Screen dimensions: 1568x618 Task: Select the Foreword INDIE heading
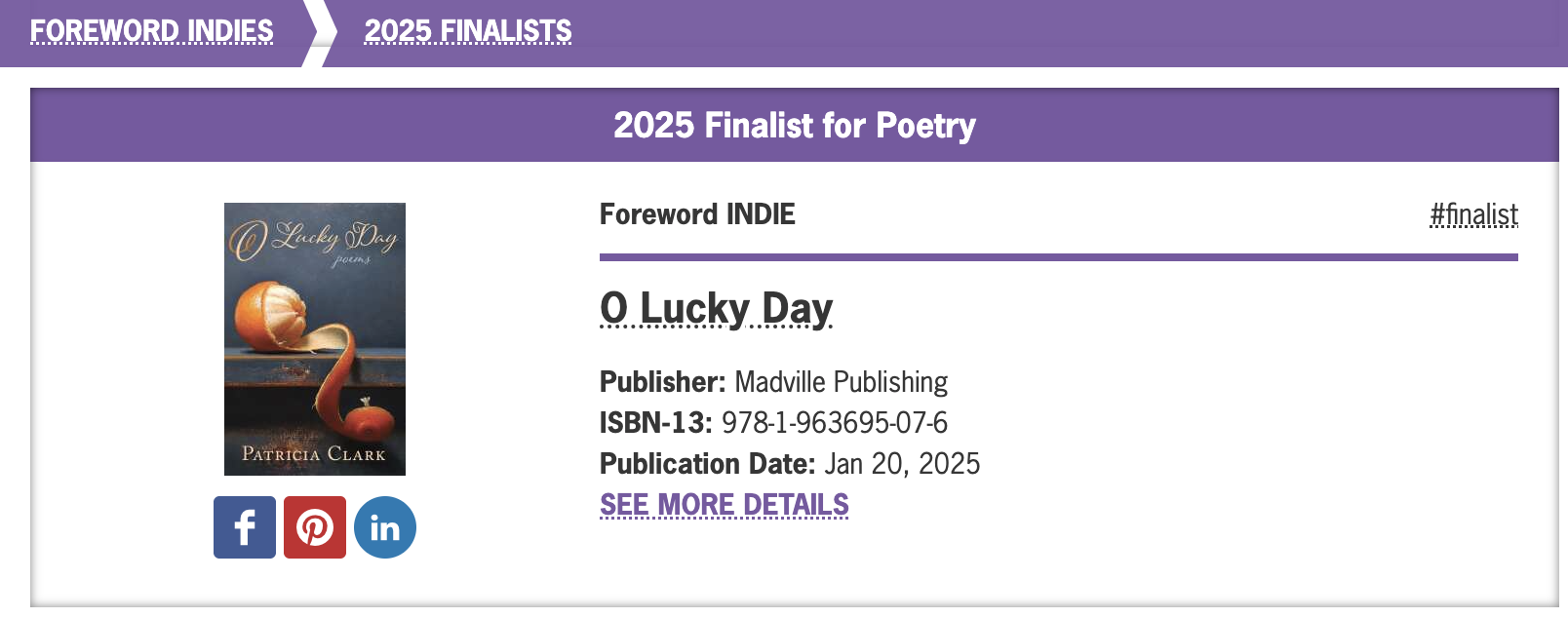click(x=696, y=214)
